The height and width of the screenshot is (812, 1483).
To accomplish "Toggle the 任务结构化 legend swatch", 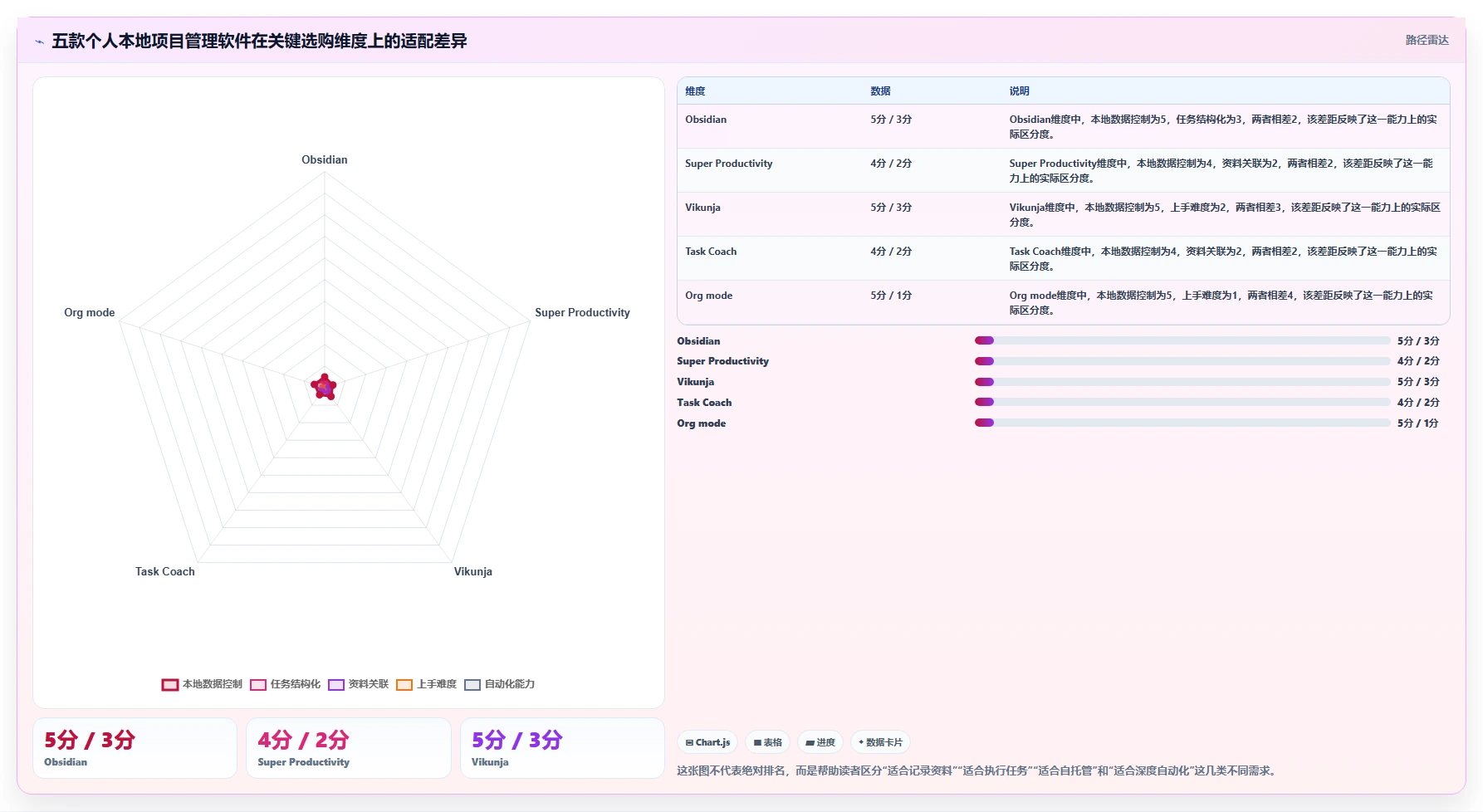I will click(x=258, y=685).
